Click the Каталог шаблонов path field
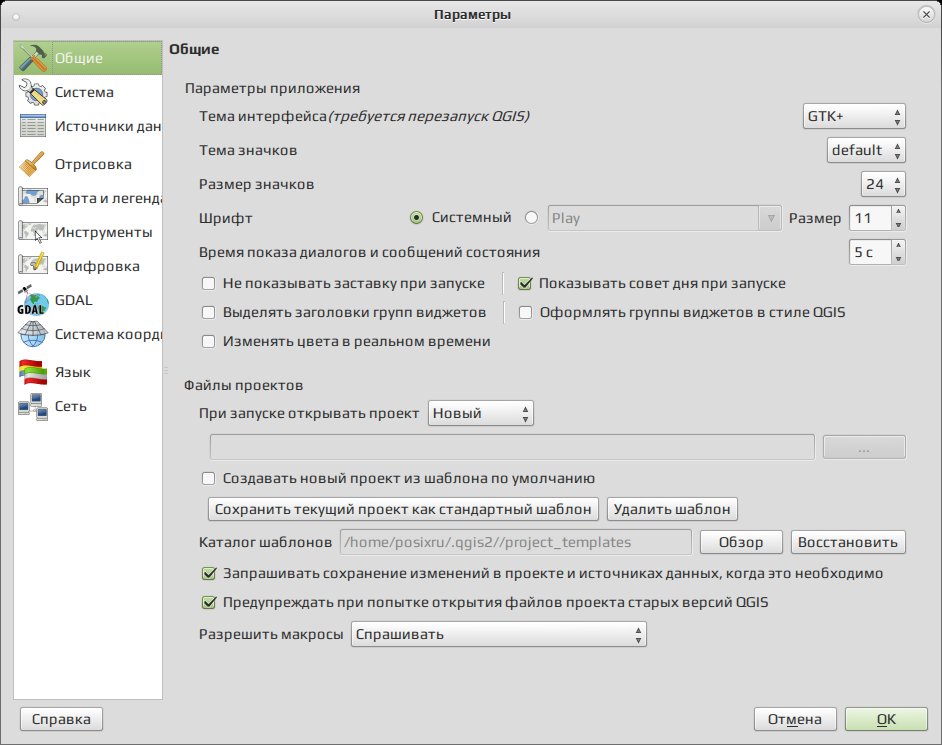Image resolution: width=942 pixels, height=745 pixels. point(515,542)
